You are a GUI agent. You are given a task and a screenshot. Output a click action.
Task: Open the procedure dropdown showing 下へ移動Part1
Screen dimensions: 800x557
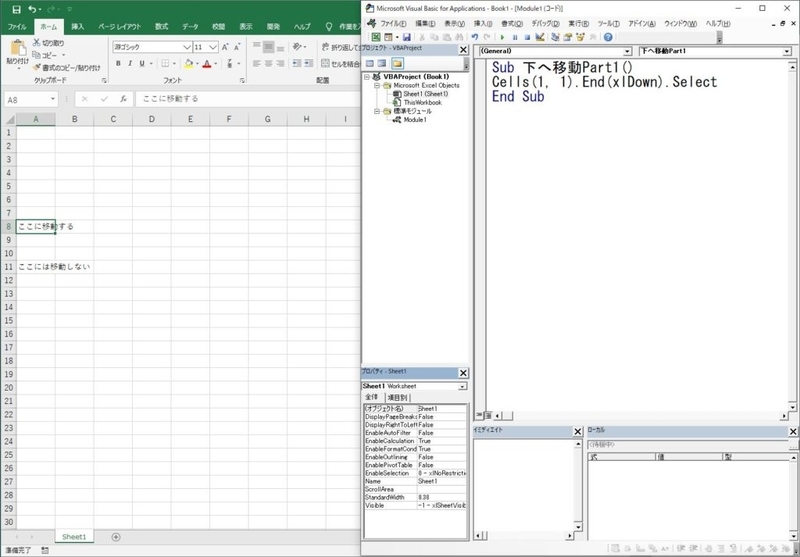click(x=787, y=51)
